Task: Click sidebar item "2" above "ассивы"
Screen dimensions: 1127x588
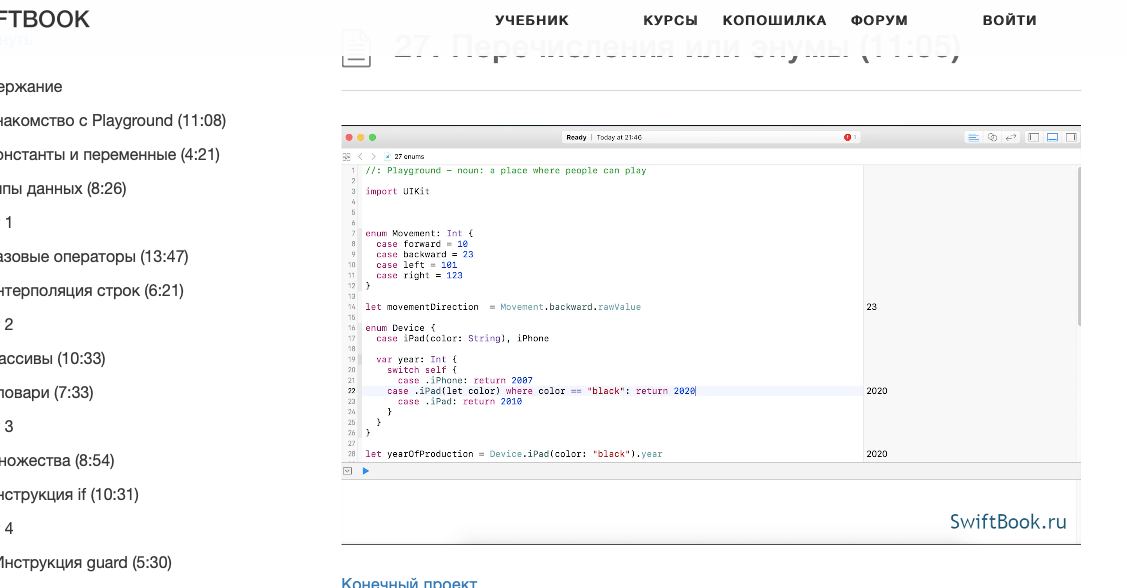Action: click(9, 325)
